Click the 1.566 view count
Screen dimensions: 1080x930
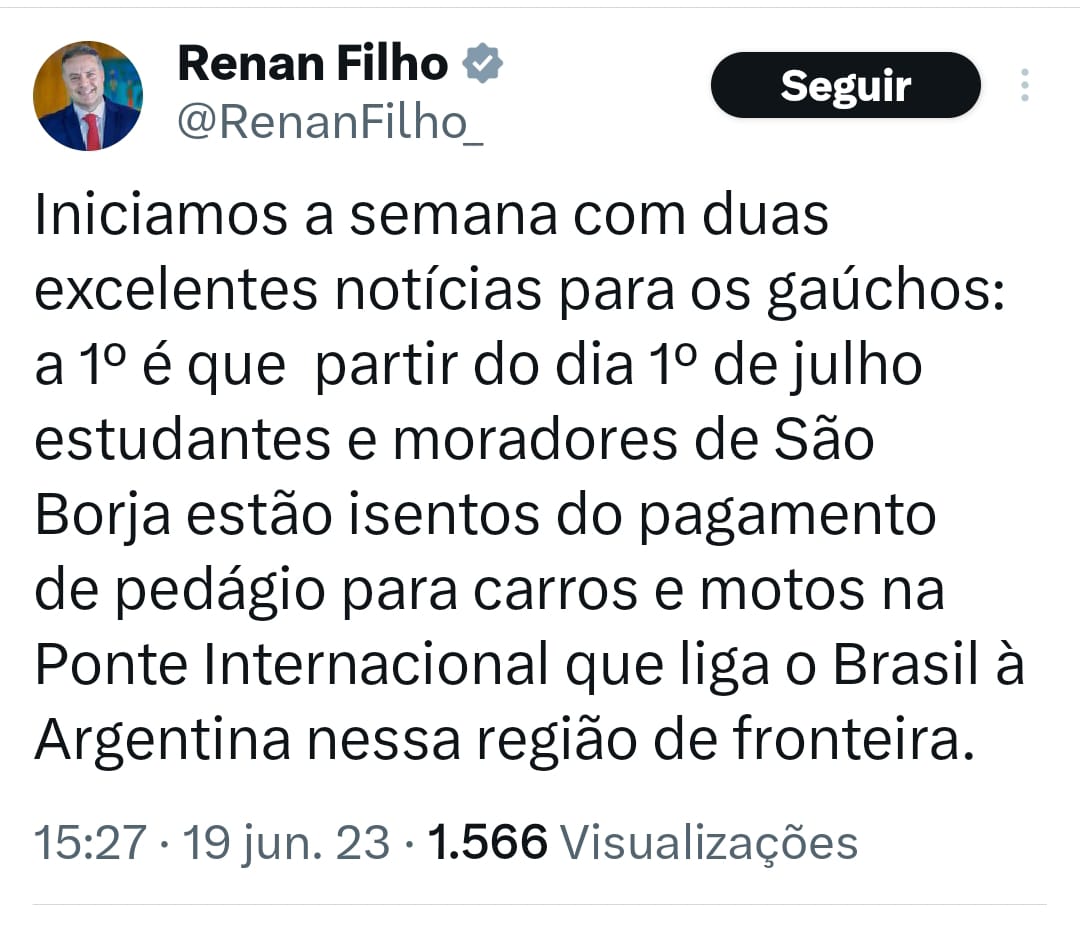coord(488,842)
